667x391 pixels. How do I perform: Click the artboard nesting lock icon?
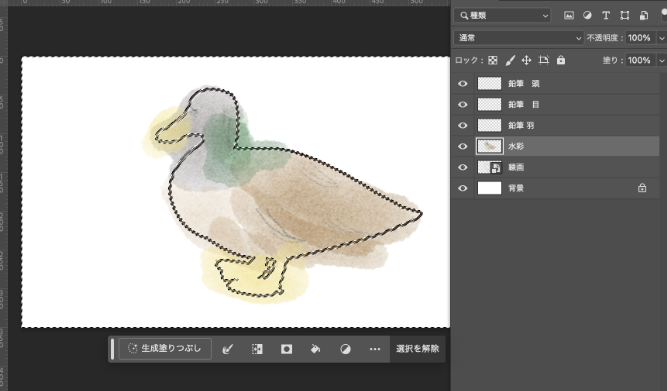tap(544, 60)
